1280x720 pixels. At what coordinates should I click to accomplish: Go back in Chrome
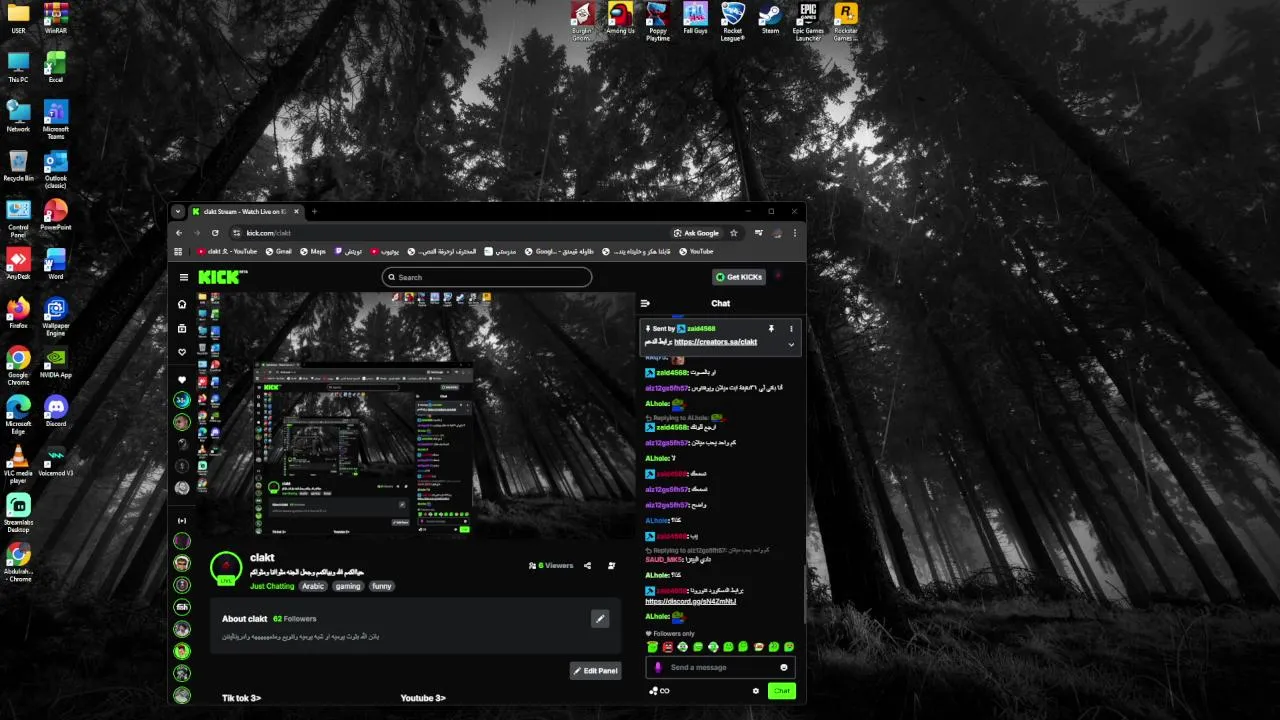(180, 233)
